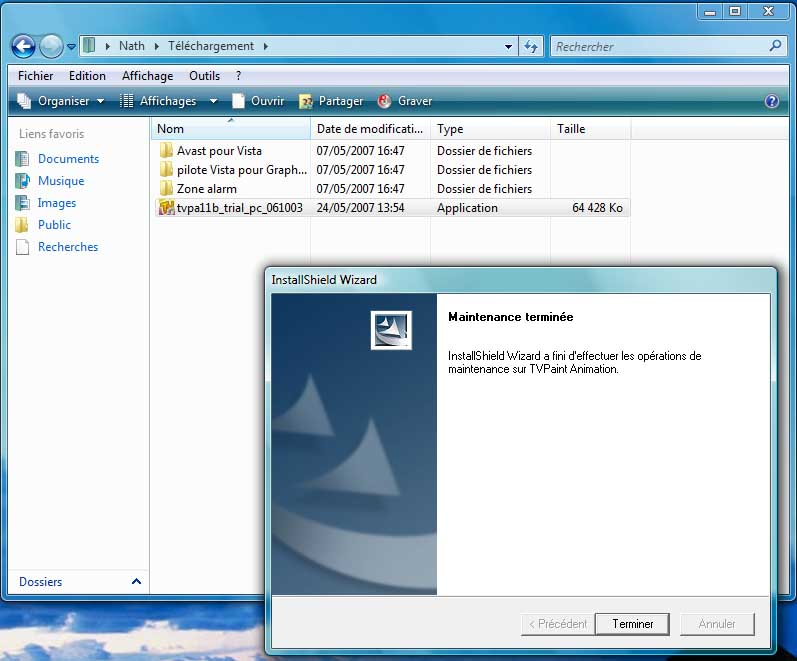Click the InstallShield logo icon
This screenshot has height=661, width=797.
click(x=391, y=330)
